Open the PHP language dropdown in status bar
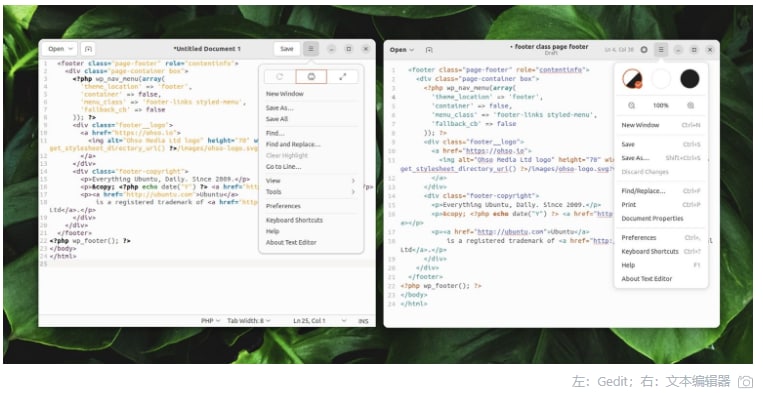The width and height of the screenshot is (763, 393). tap(210, 321)
